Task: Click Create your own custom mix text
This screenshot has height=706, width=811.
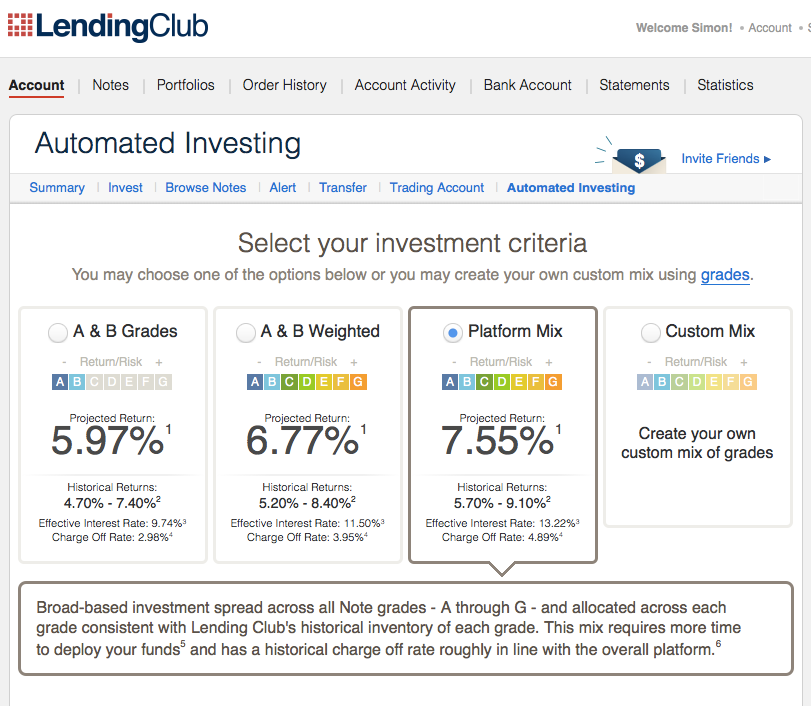Action: tap(697, 443)
